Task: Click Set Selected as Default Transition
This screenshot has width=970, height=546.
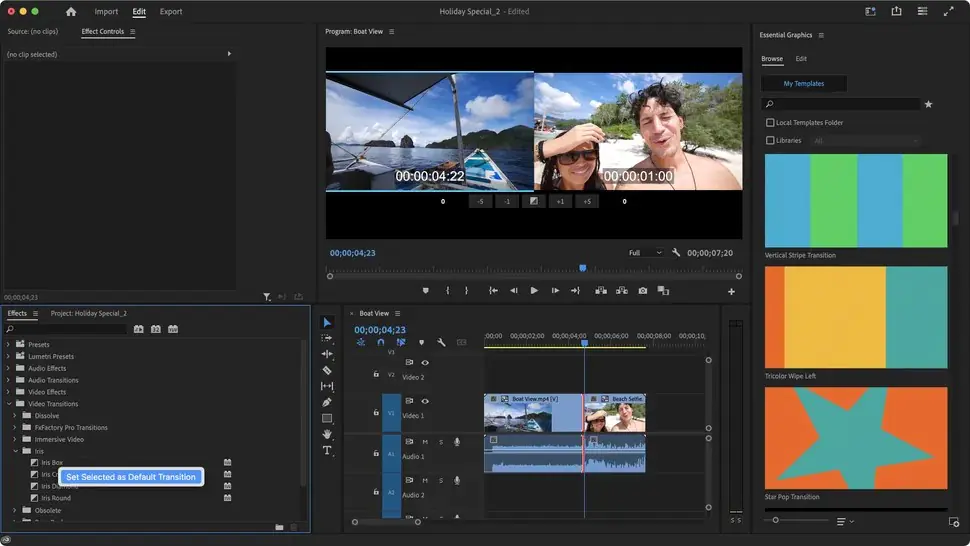Action: [131, 477]
